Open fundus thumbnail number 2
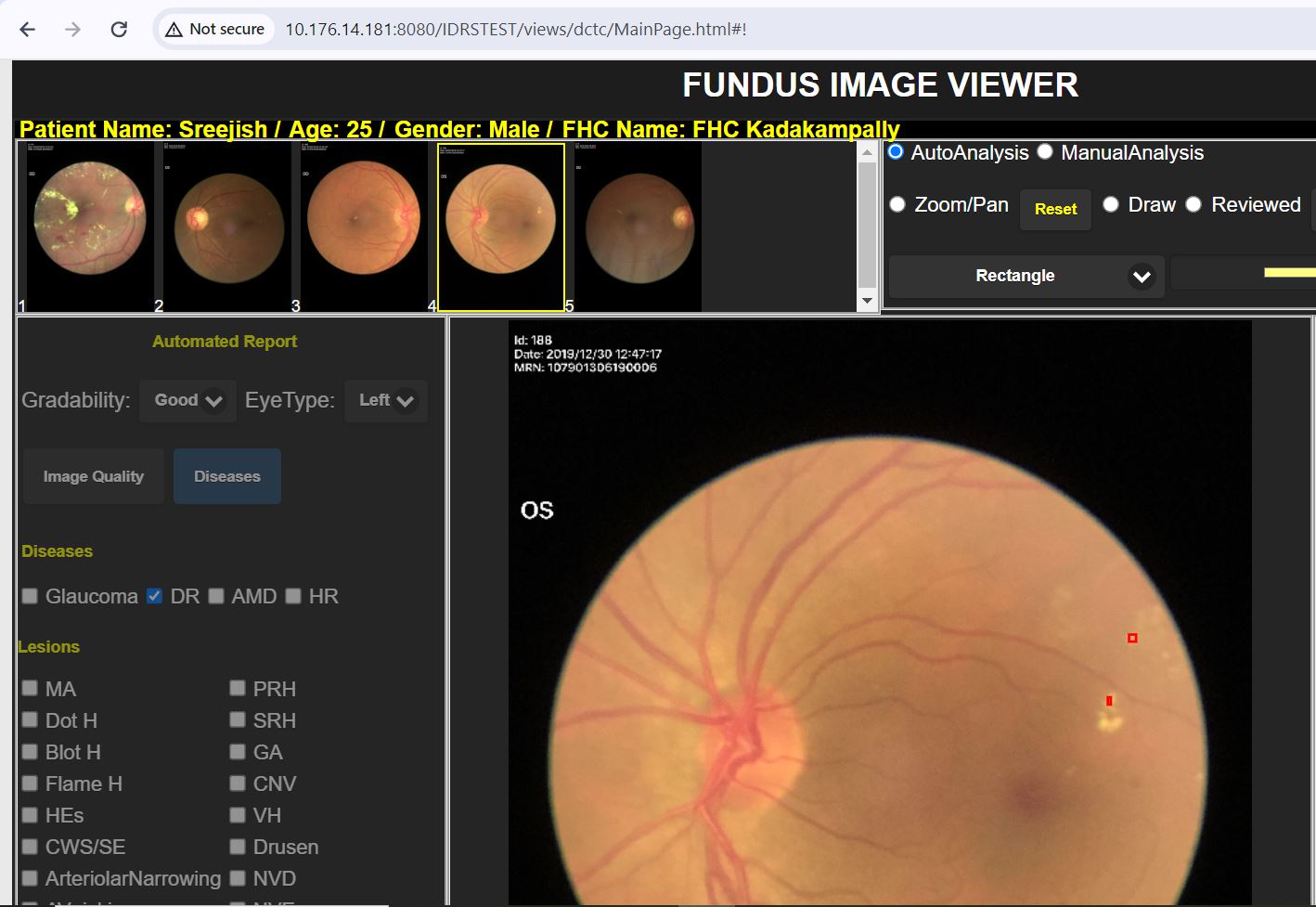 pos(227,227)
